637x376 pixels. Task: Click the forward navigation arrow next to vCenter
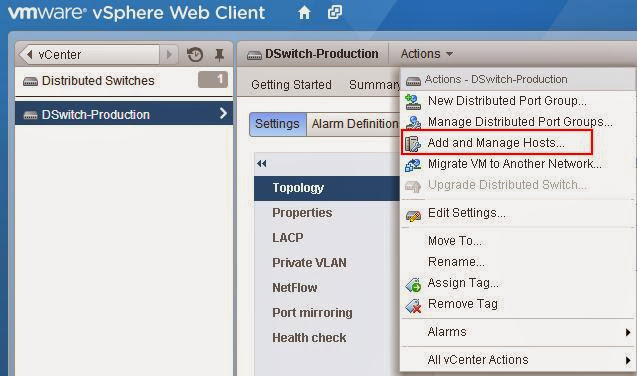pos(169,54)
